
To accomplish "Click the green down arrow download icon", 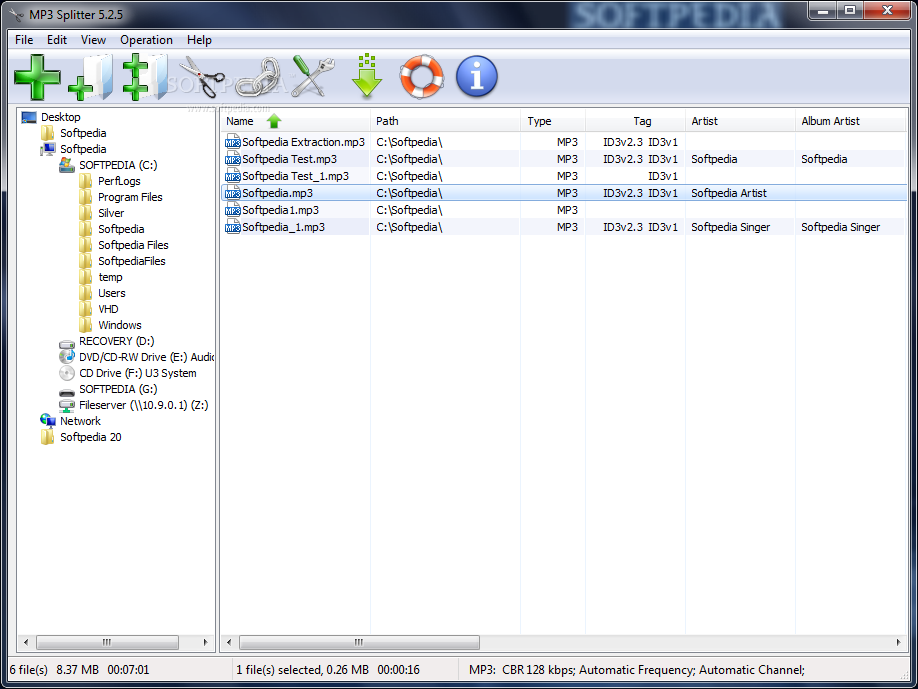I will (x=367, y=76).
